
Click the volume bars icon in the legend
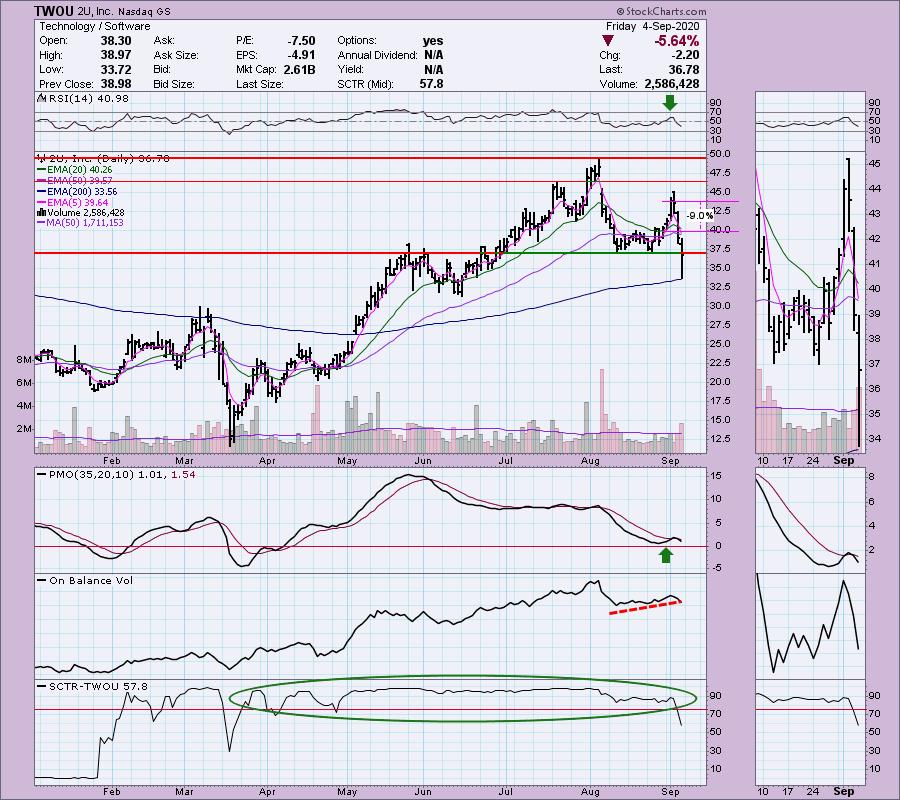click(41, 212)
